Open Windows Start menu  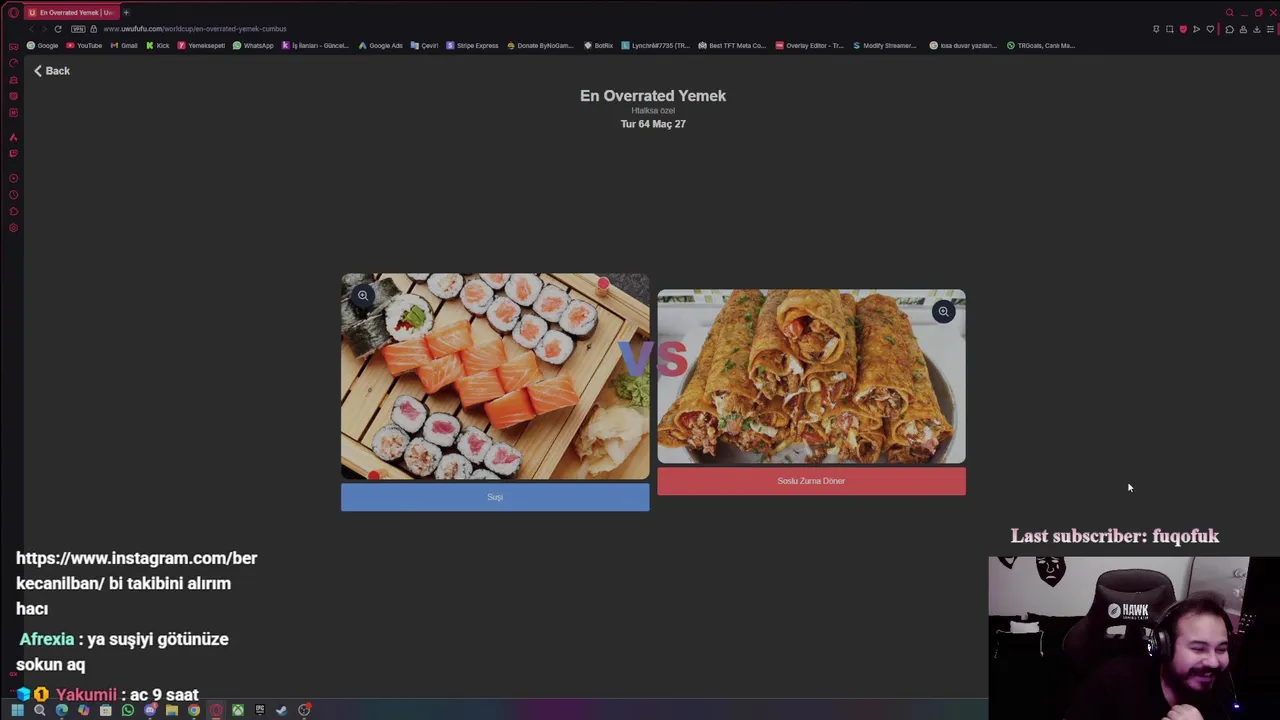pos(18,710)
